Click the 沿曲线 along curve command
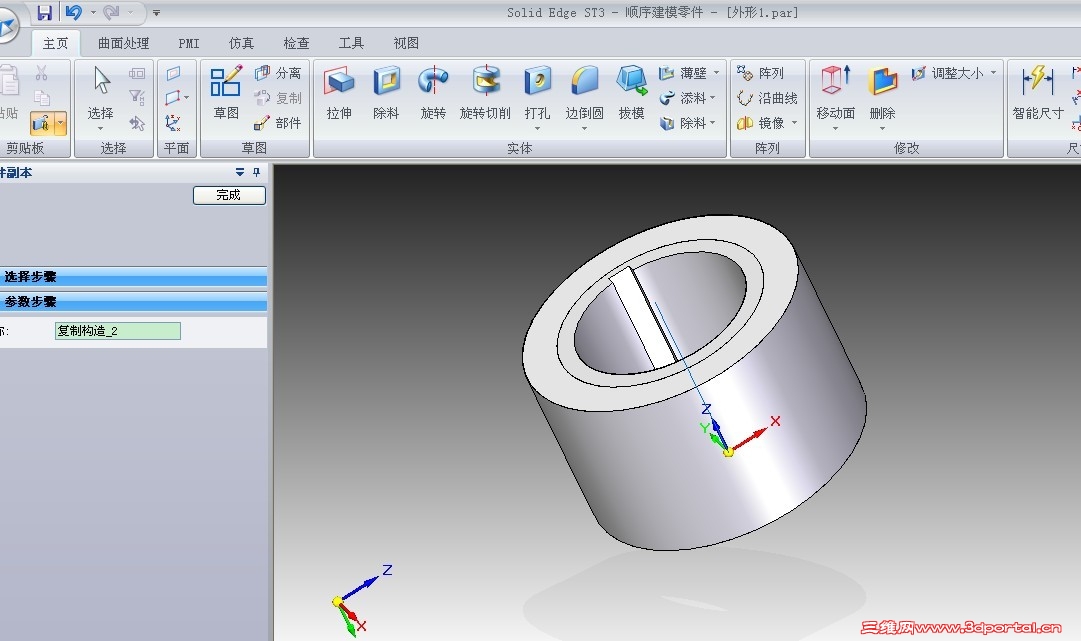The width and height of the screenshot is (1081, 641). click(x=767, y=98)
